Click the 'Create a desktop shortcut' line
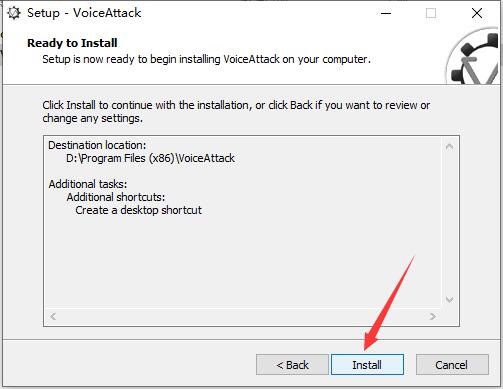Image resolution: width=503 pixels, height=389 pixels. [x=138, y=210]
